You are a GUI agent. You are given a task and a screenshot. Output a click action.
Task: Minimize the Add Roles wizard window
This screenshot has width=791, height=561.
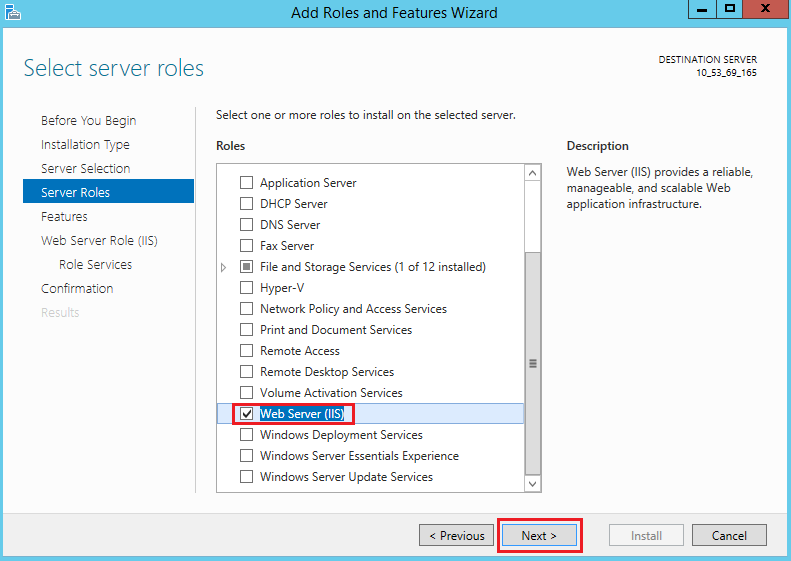(x=701, y=9)
